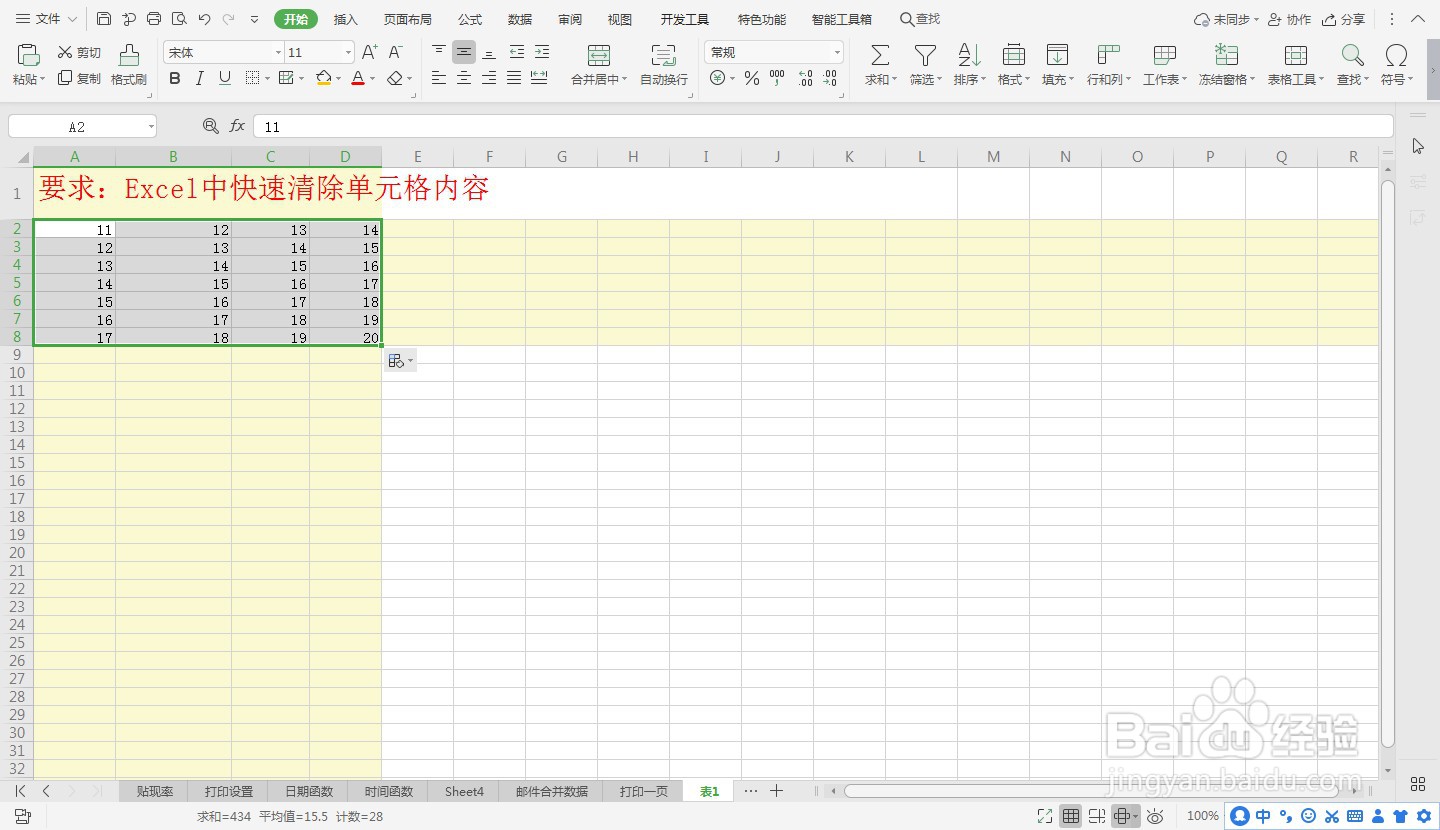Toggle Italic formatting

(x=200, y=78)
